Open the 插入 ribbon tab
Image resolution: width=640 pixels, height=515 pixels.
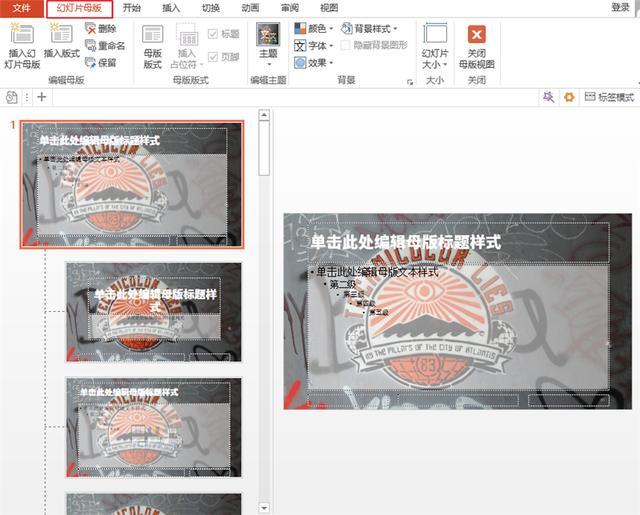[171, 8]
